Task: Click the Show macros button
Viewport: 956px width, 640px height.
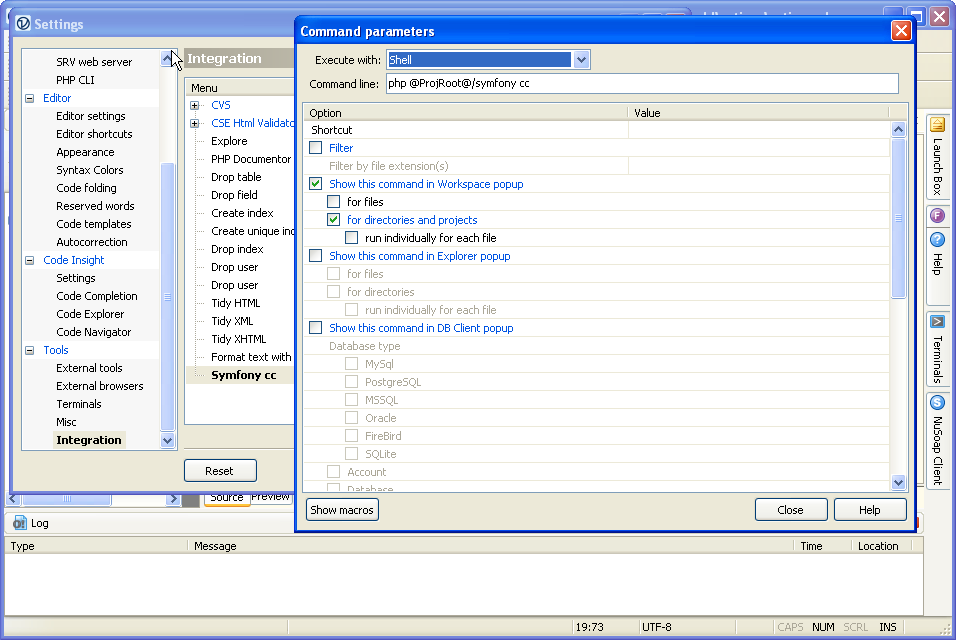Action: (342, 510)
